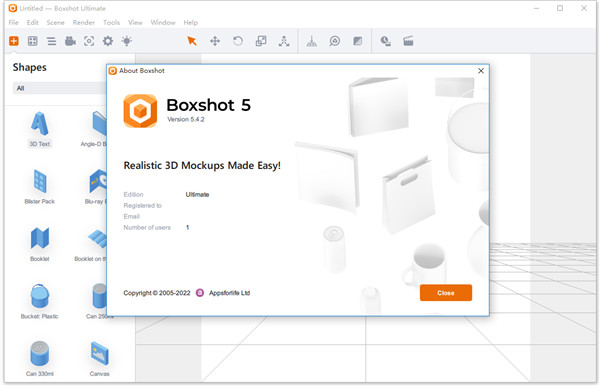600x386 pixels.
Task: Open the scene list lines icon
Action: (52, 41)
